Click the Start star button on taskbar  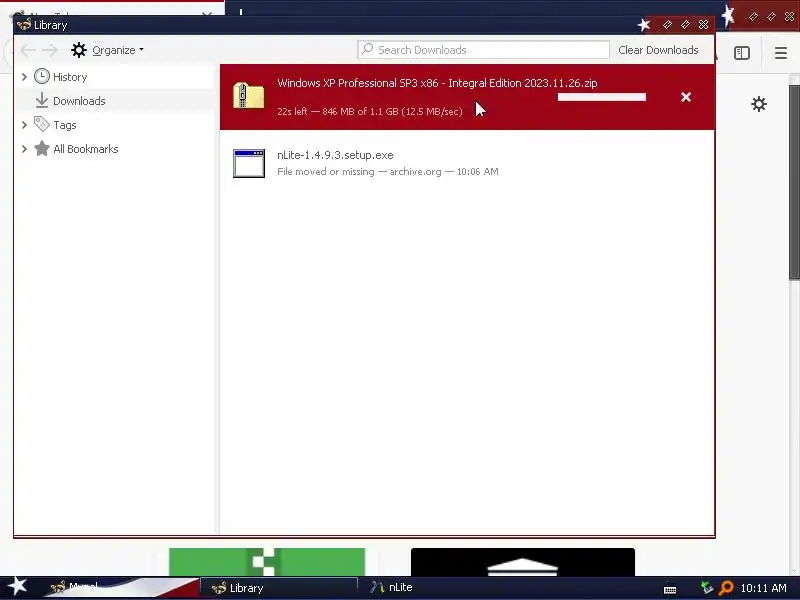pos(18,586)
